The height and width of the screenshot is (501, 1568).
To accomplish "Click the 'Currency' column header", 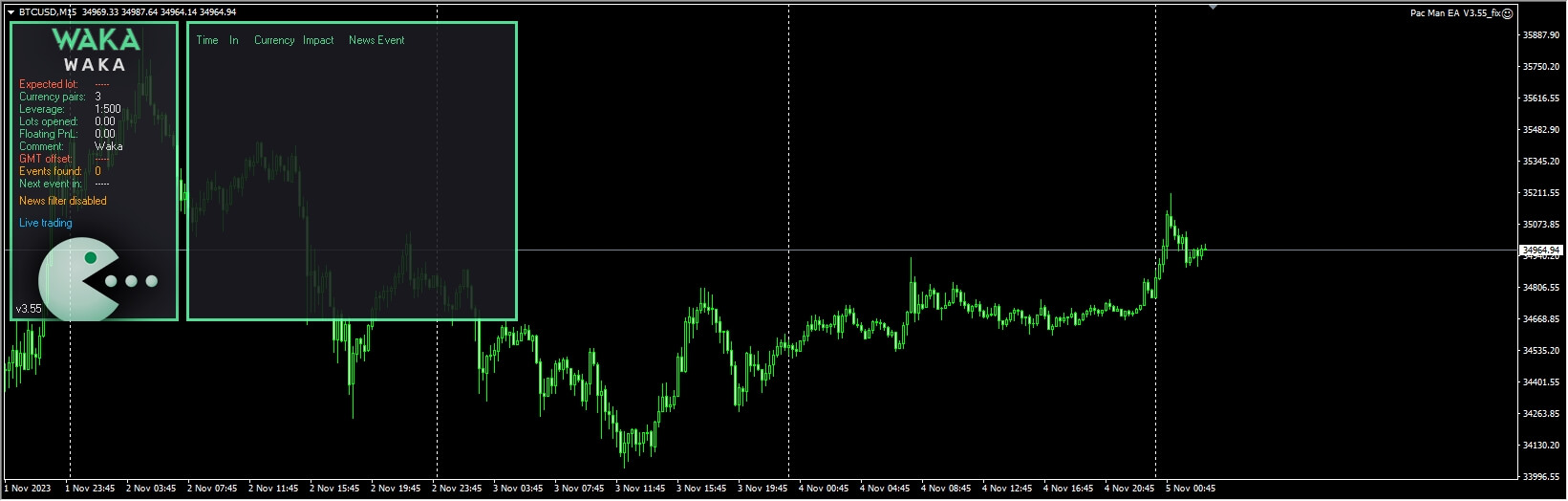I will coord(274,40).
